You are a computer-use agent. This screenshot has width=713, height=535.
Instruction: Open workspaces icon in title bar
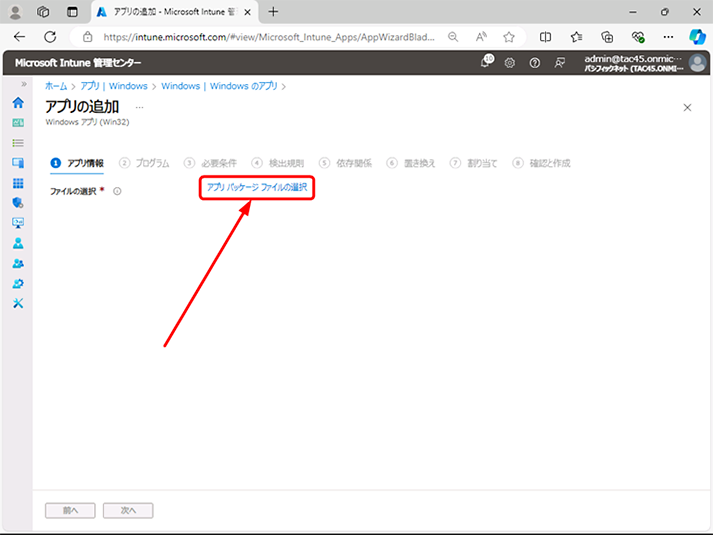pyautogui.click(x=43, y=12)
